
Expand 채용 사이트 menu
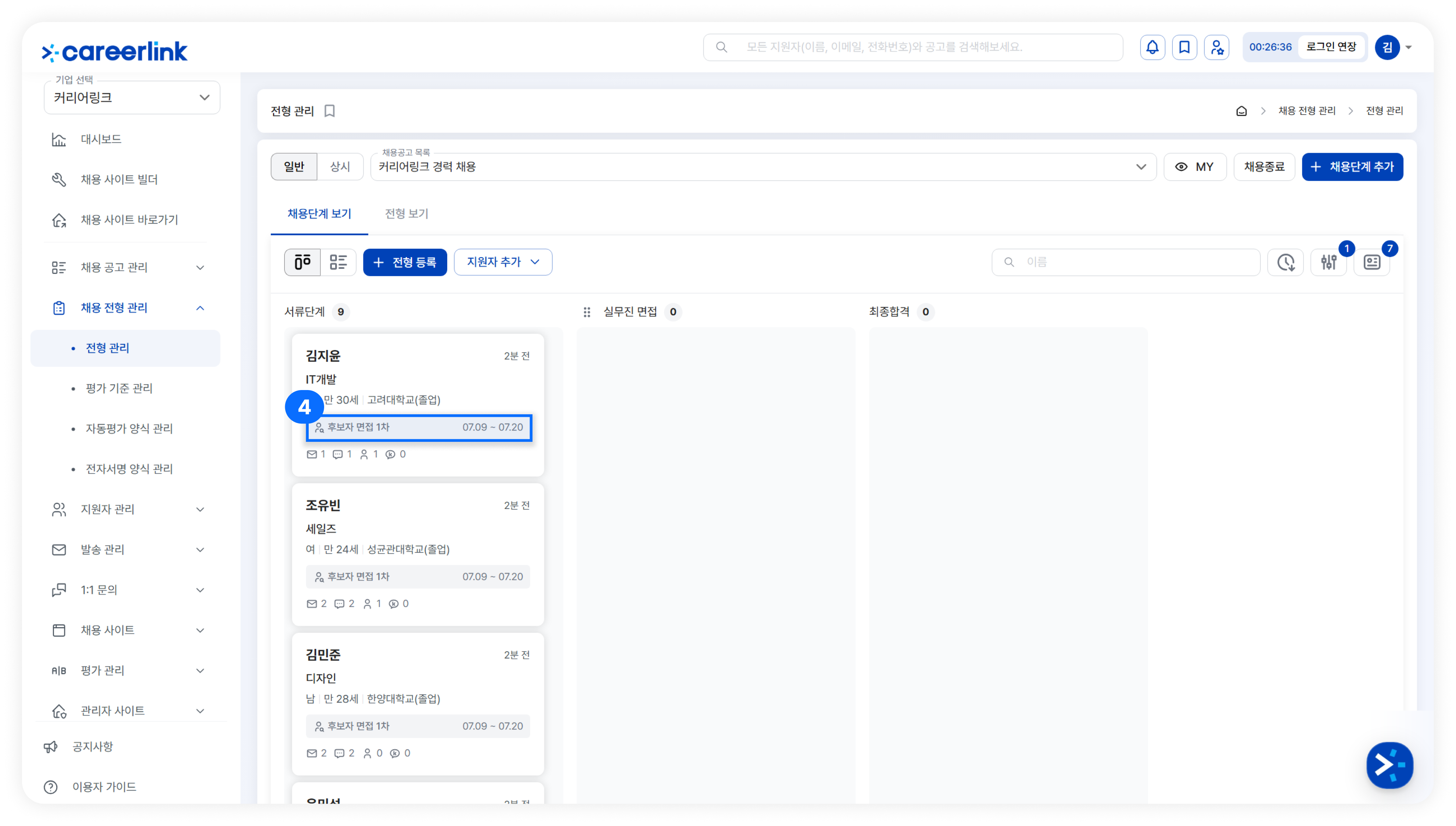click(x=126, y=630)
